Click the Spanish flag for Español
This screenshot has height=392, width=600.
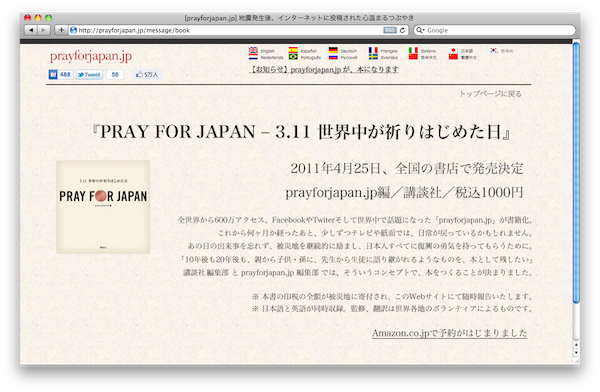(x=293, y=51)
